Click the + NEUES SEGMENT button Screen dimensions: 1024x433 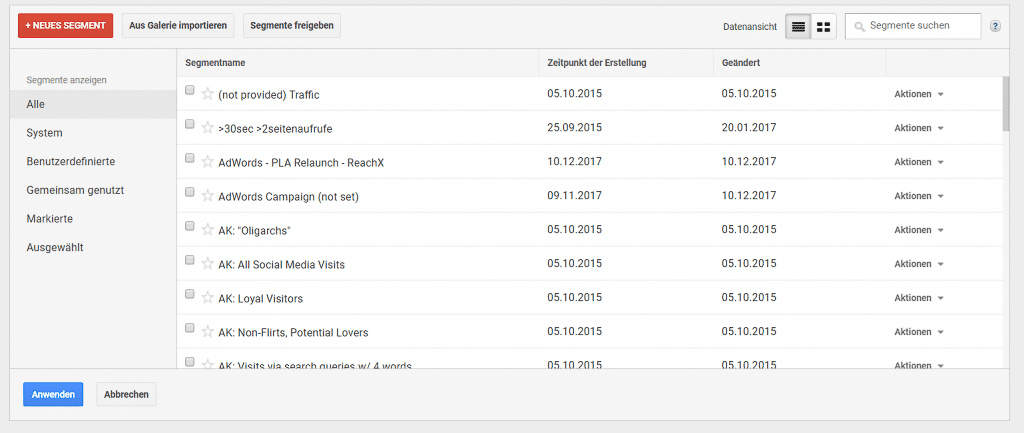click(x=65, y=25)
